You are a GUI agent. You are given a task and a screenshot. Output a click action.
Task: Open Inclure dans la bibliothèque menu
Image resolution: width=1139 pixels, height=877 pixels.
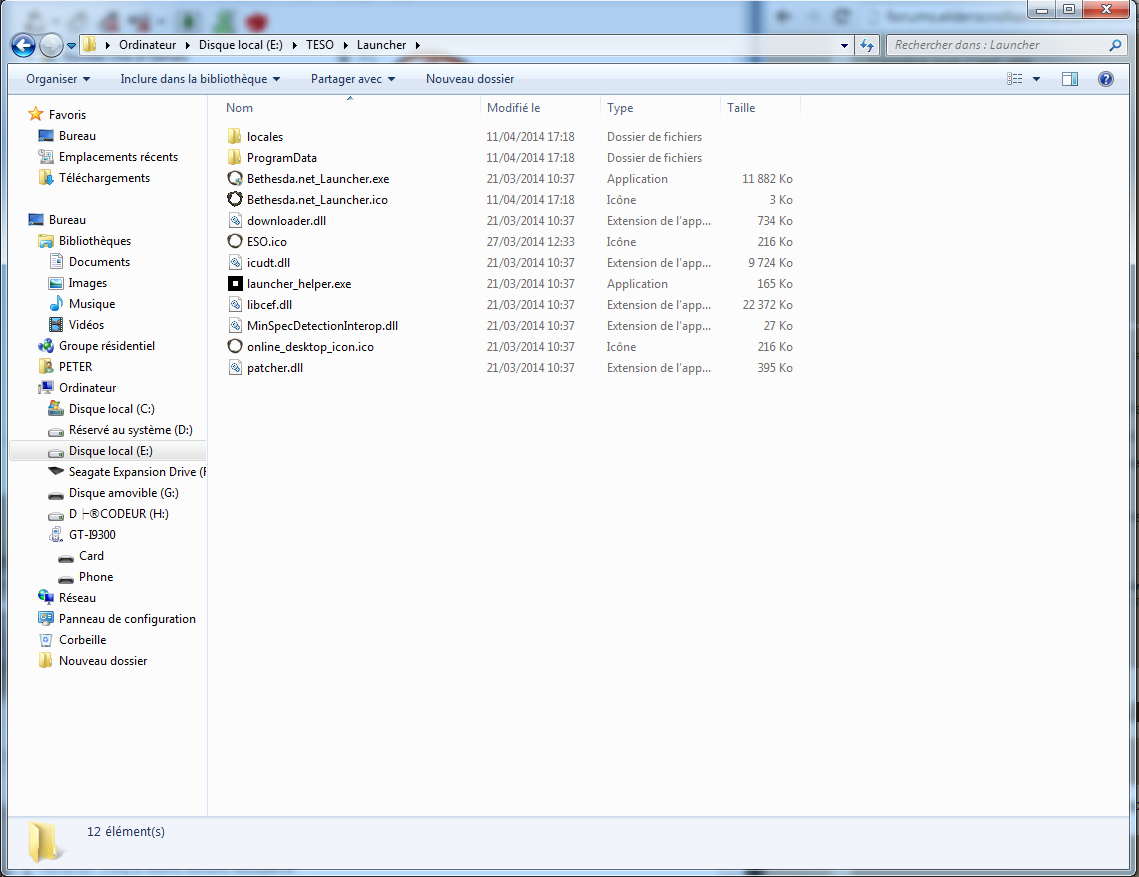click(x=200, y=78)
